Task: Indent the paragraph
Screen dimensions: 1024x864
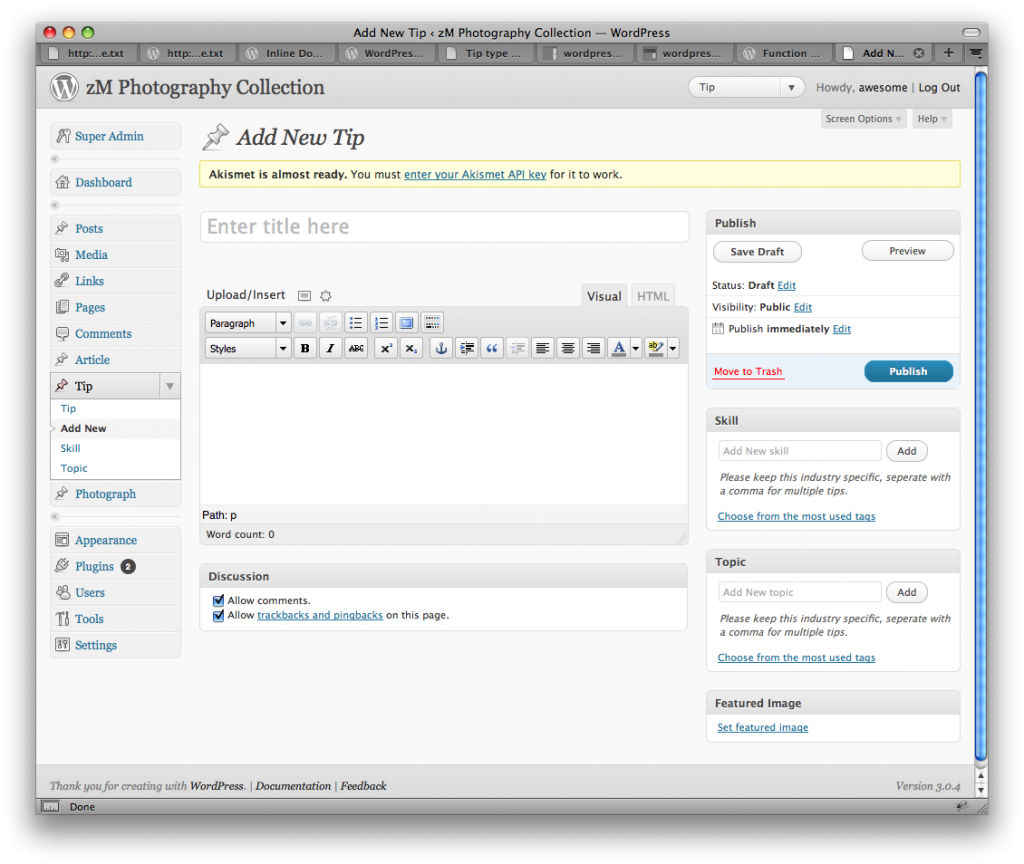Action: coord(467,348)
